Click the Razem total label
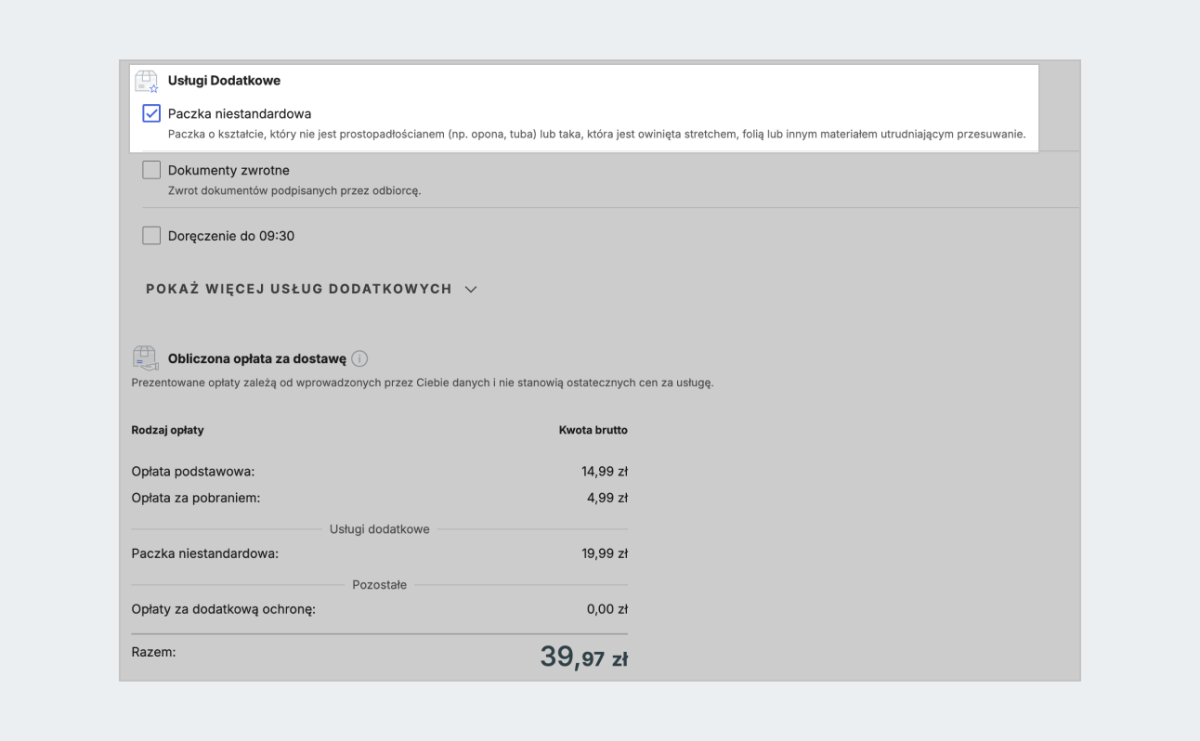 tap(154, 652)
